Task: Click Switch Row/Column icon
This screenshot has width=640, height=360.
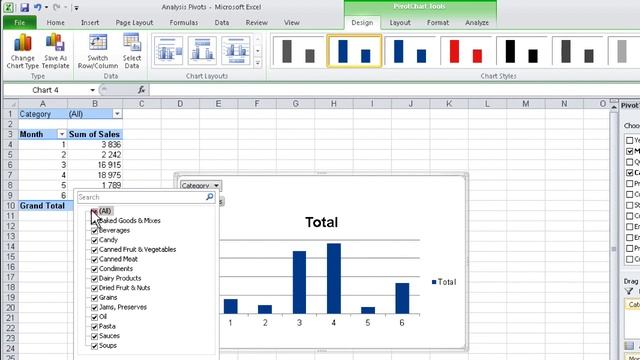Action: [x=98, y=51]
